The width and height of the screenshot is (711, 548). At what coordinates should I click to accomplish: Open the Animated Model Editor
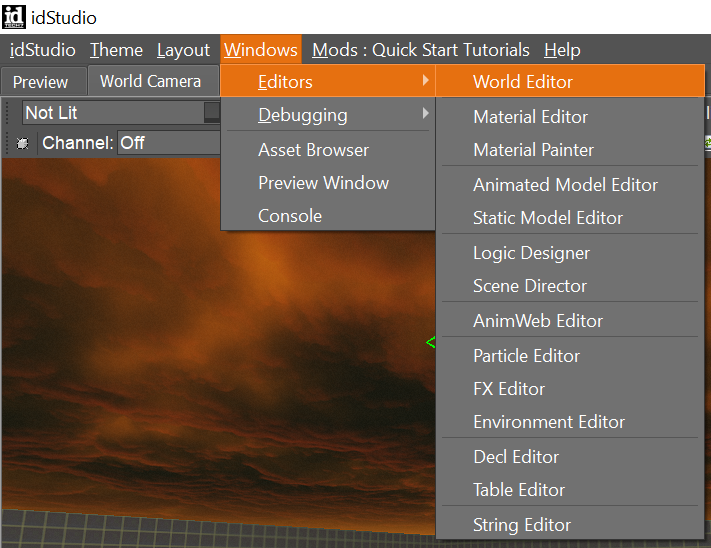[x=570, y=185]
